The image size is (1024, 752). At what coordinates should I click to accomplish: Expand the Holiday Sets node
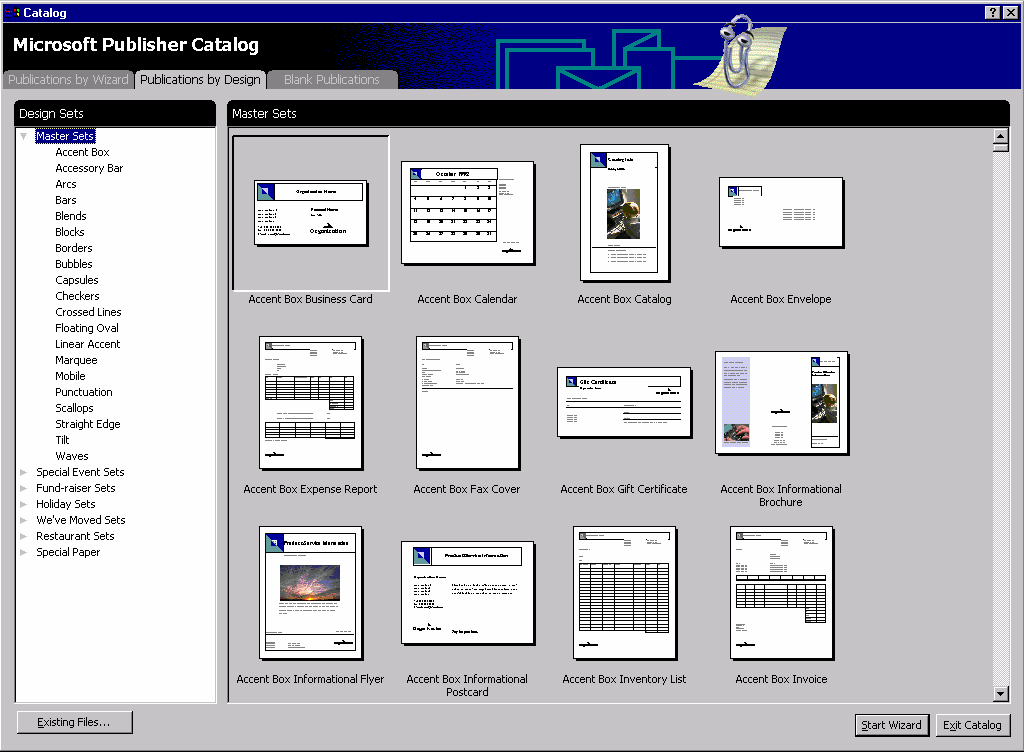point(24,504)
